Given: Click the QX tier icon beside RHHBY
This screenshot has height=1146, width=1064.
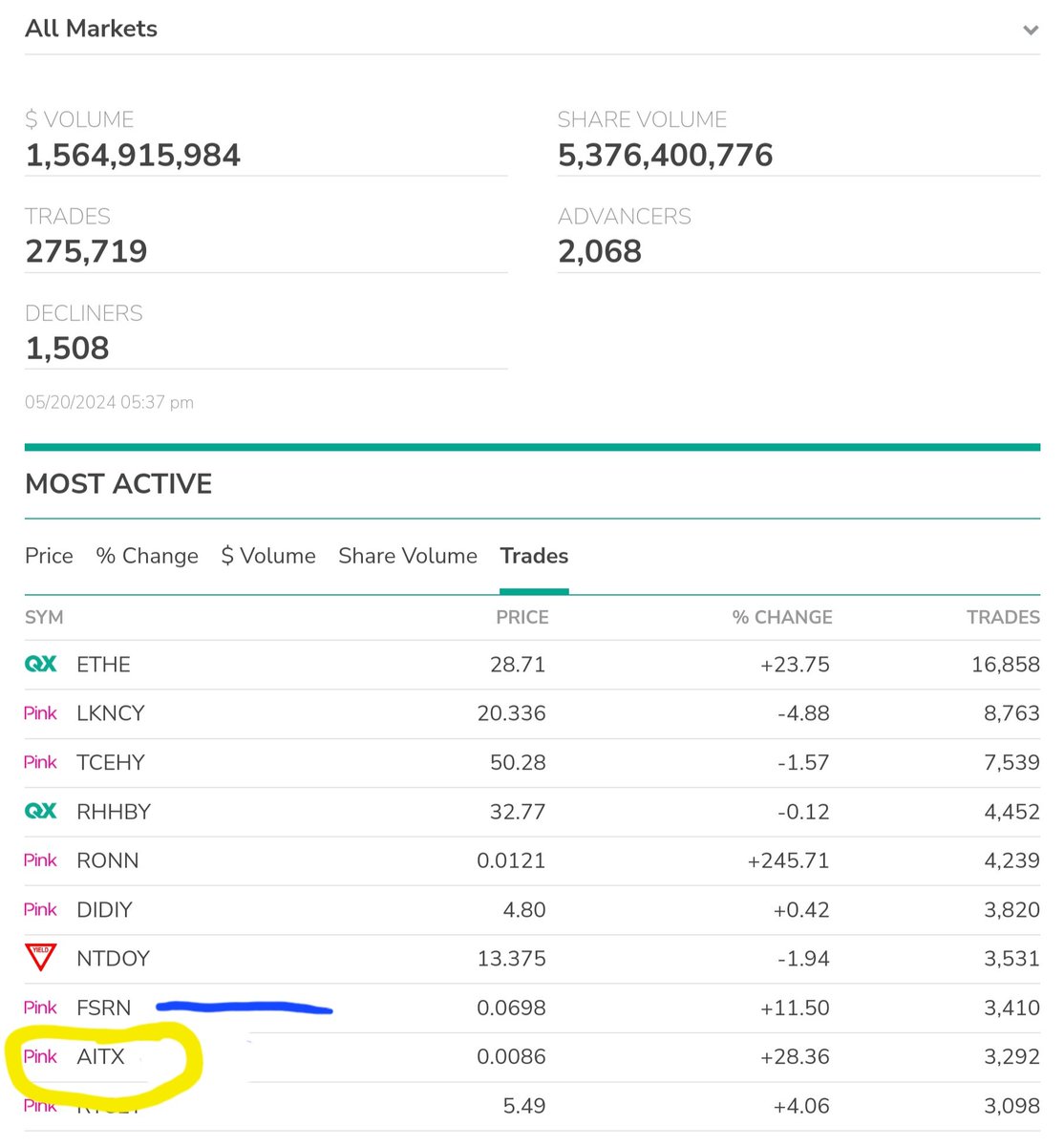Looking at the screenshot, I should pyautogui.click(x=41, y=811).
